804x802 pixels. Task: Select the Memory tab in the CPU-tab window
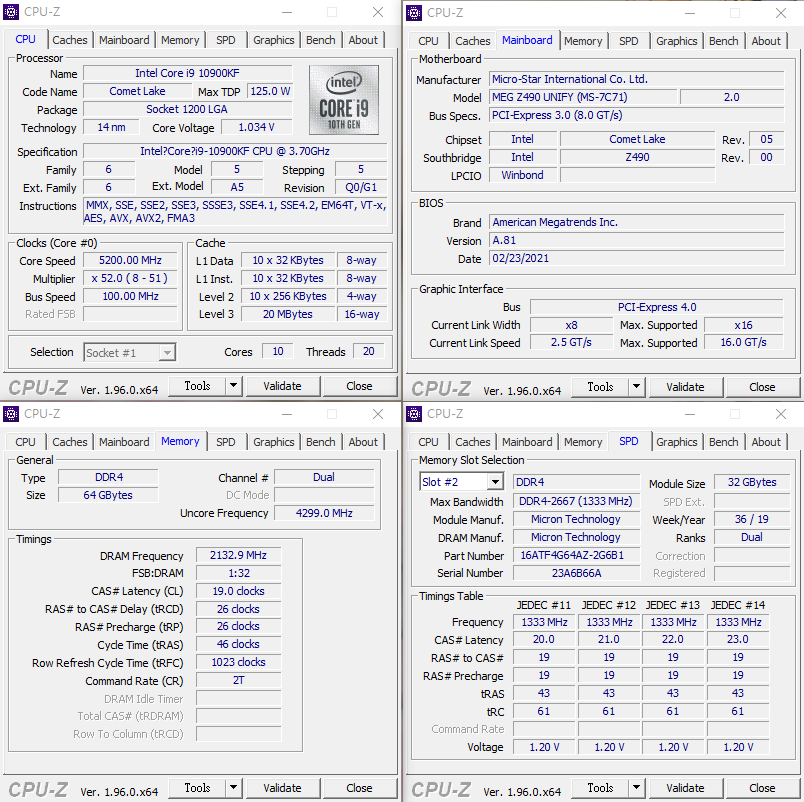click(x=180, y=40)
